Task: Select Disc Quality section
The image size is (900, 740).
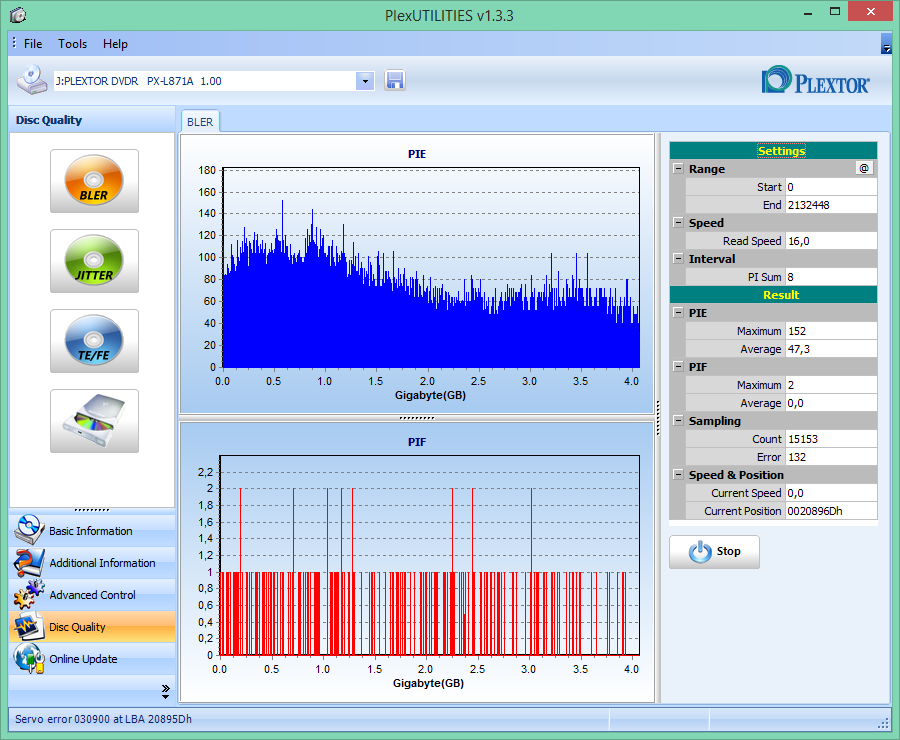Action: 92,627
